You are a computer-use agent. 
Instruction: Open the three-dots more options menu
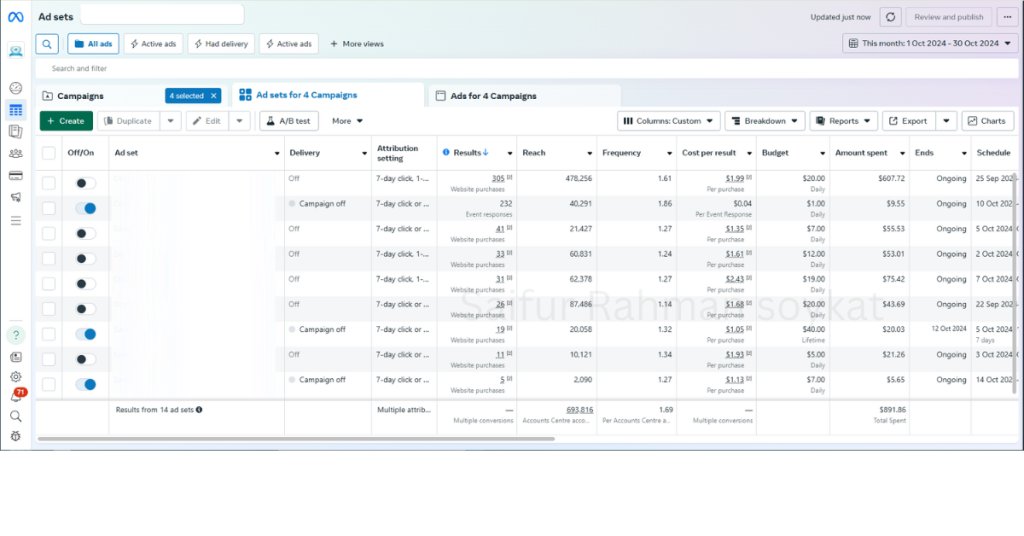coord(1006,17)
